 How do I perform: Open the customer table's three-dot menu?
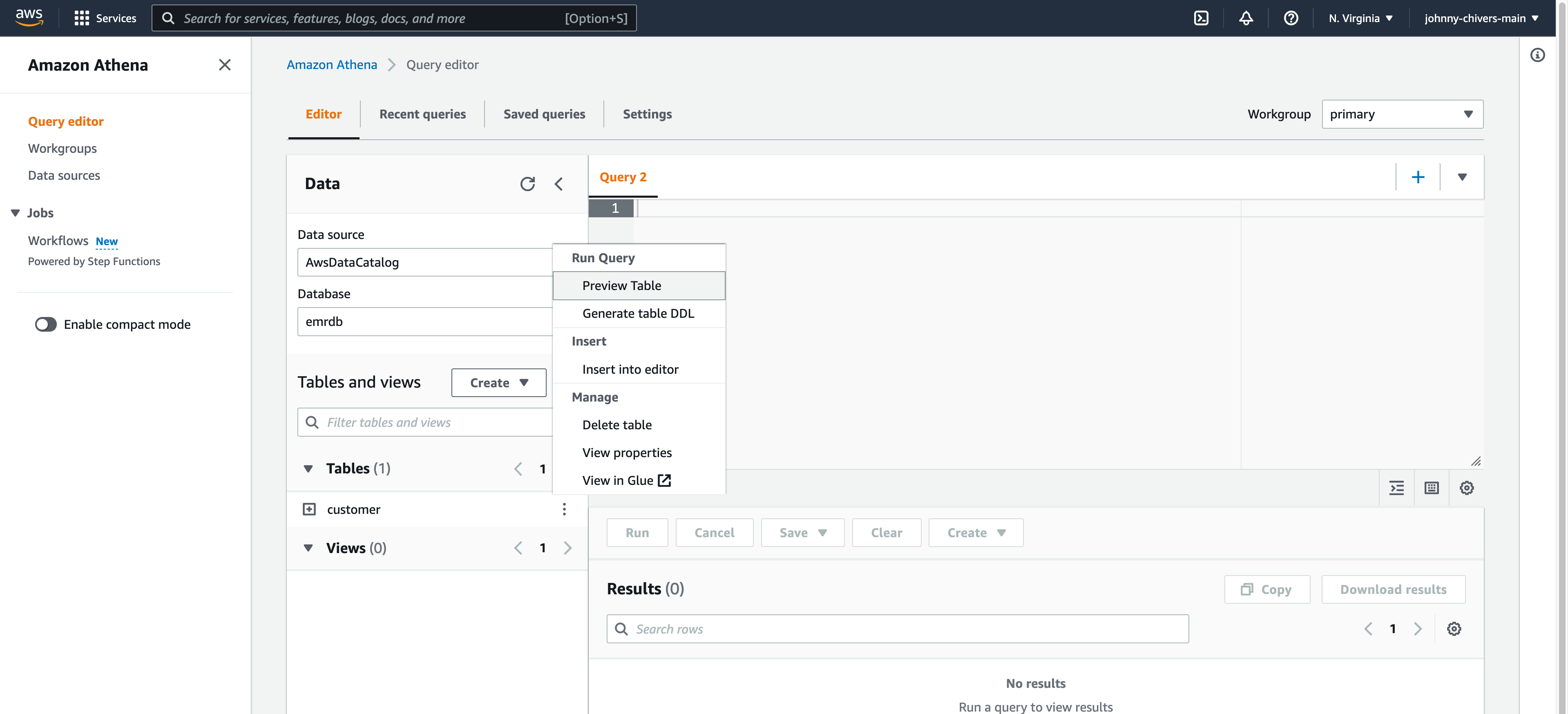click(x=564, y=509)
